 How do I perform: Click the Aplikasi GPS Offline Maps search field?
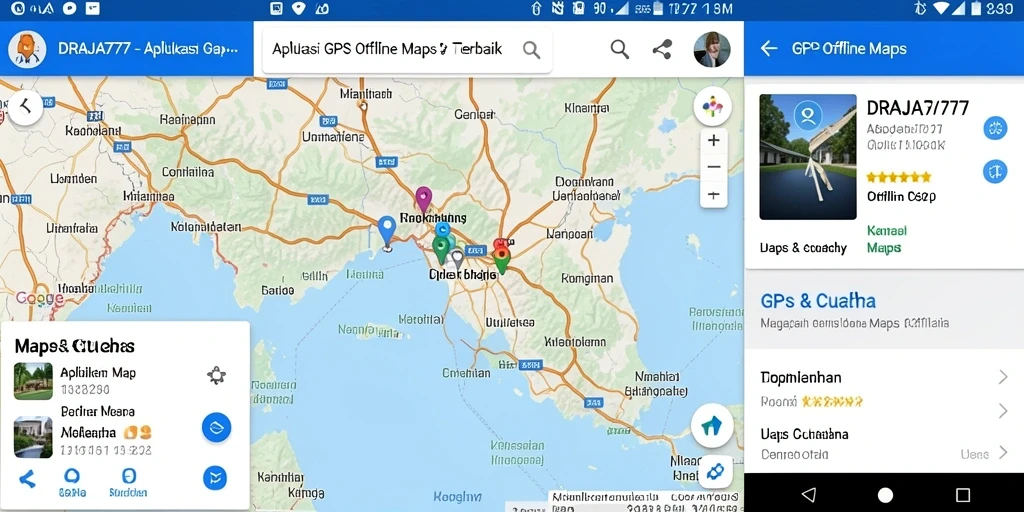[408, 50]
